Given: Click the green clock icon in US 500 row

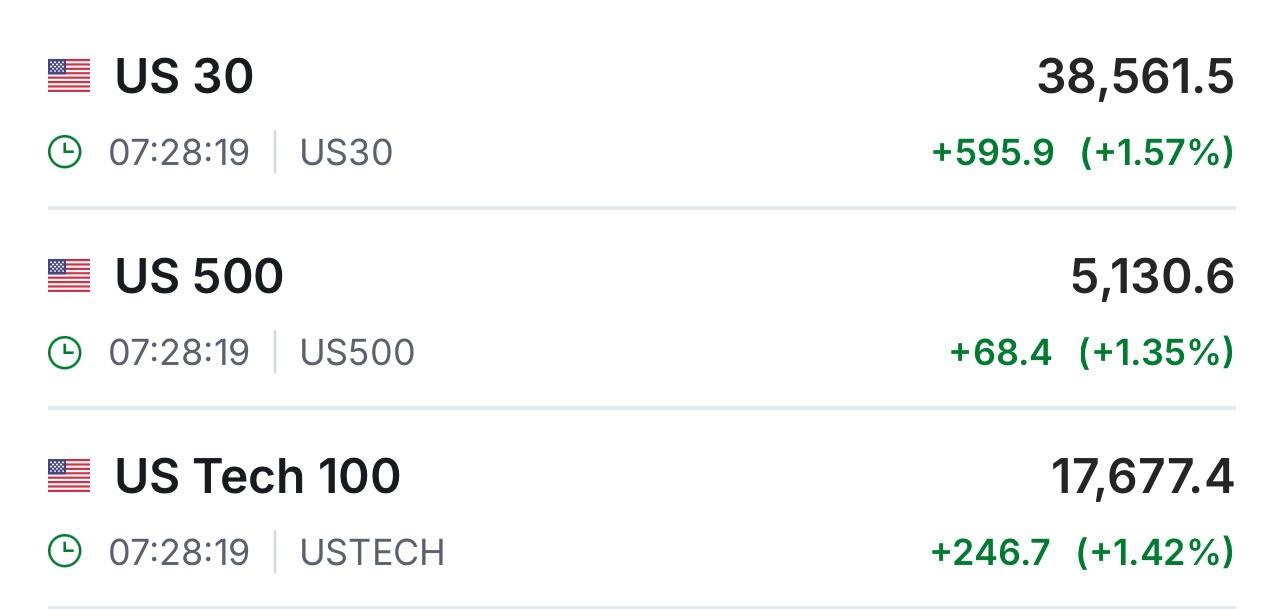Looking at the screenshot, I should [65, 352].
